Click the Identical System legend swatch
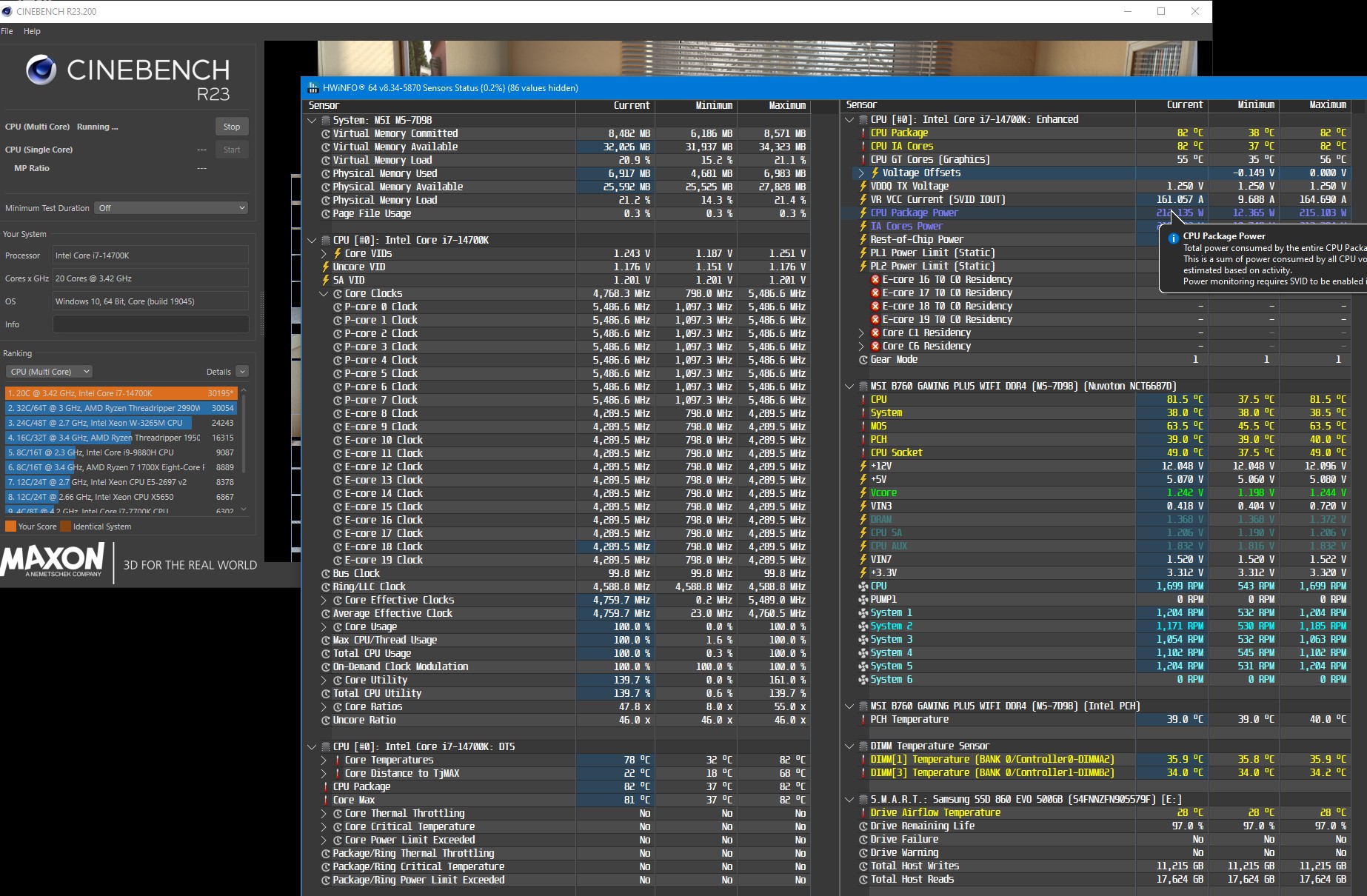Viewport: 1367px width, 896px height. click(x=65, y=526)
